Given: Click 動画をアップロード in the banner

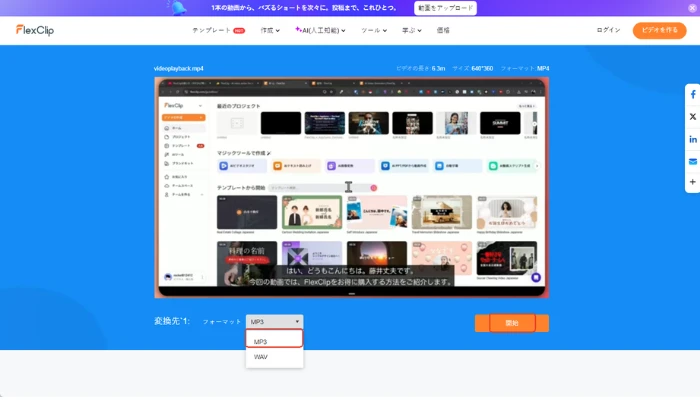Looking at the screenshot, I should click(446, 8).
